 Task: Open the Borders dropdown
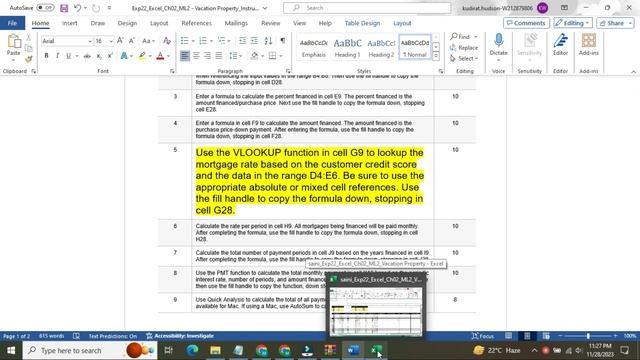[x=281, y=56]
